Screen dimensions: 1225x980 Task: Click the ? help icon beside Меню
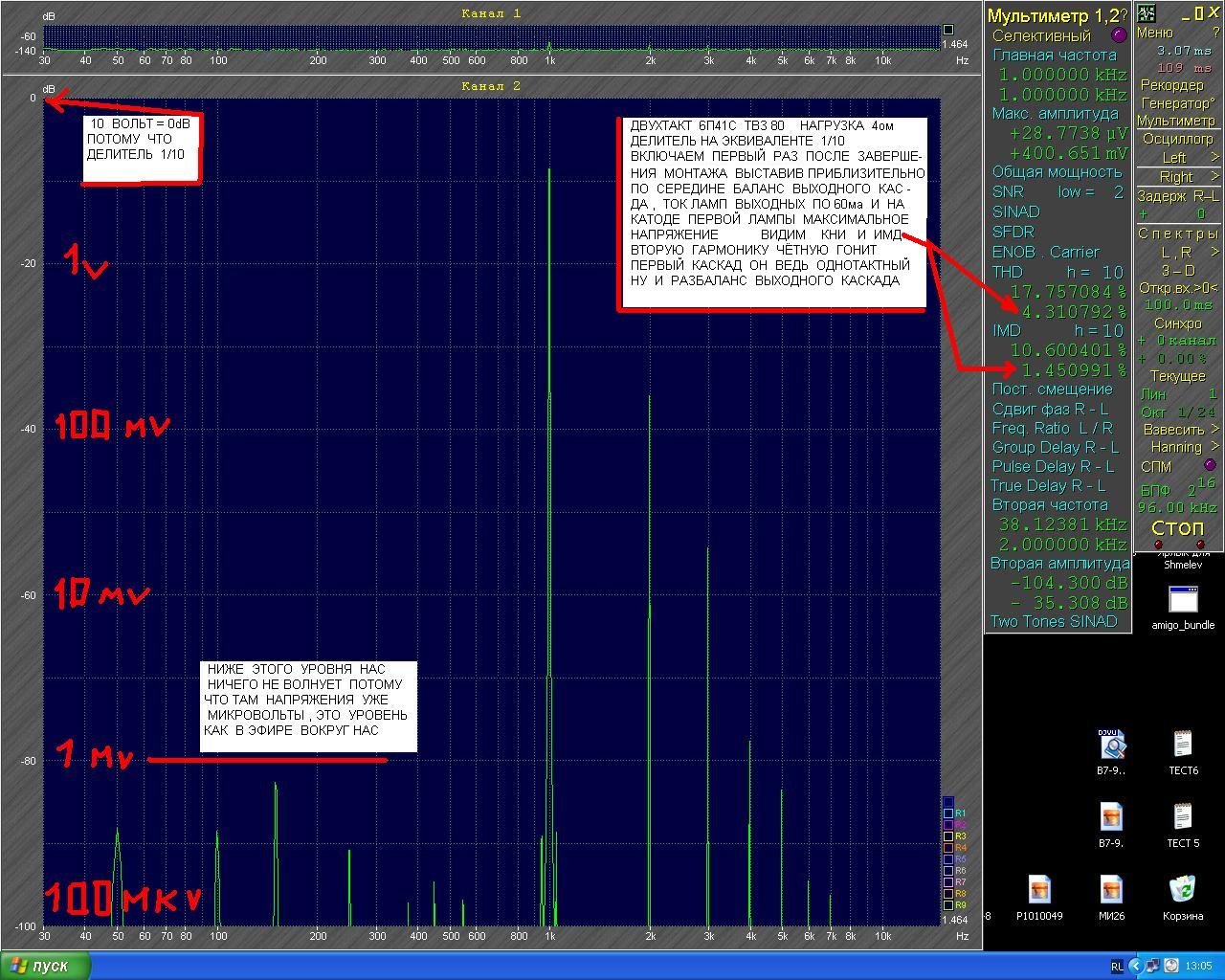1216,33
